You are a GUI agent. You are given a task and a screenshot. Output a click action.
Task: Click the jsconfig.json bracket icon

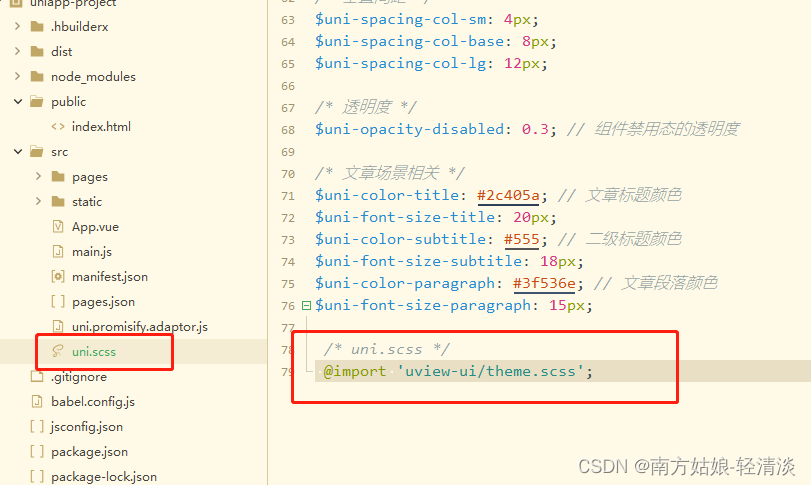click(x=37, y=427)
